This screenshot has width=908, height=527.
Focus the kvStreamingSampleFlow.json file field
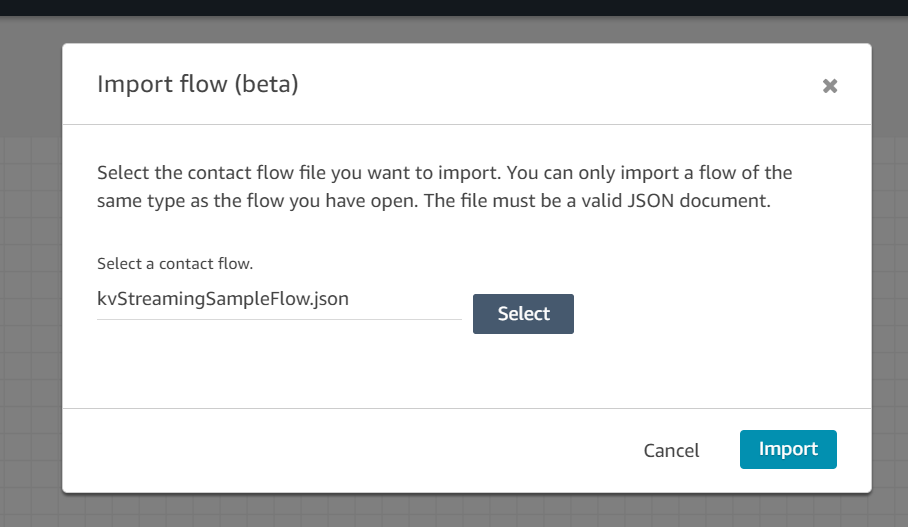(279, 299)
